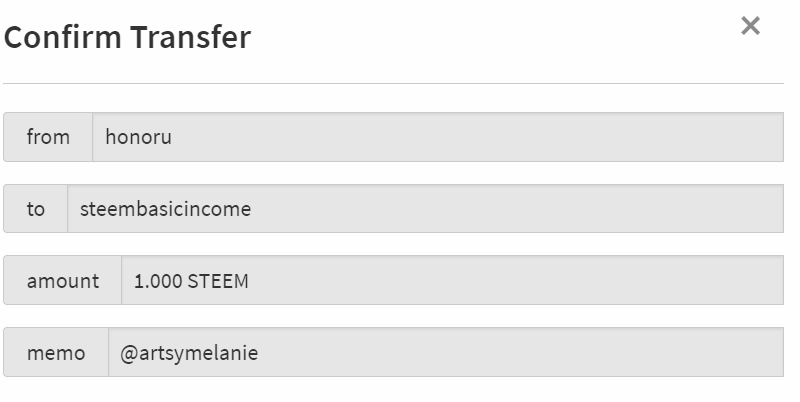Screen dimensions: 800x402
Task: Click the "from" label box
Action: (x=48, y=137)
